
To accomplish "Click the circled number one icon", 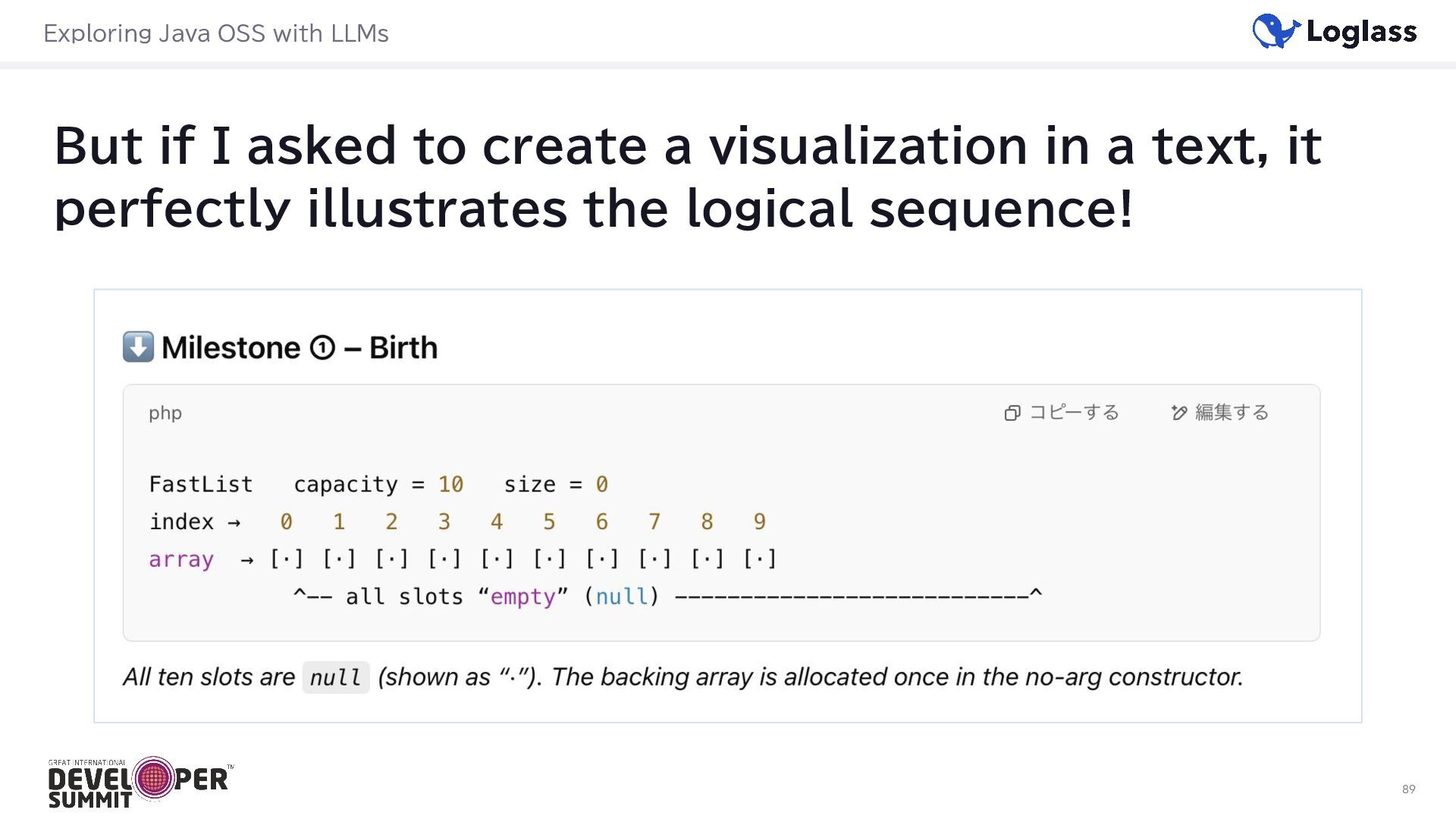I will [x=322, y=348].
